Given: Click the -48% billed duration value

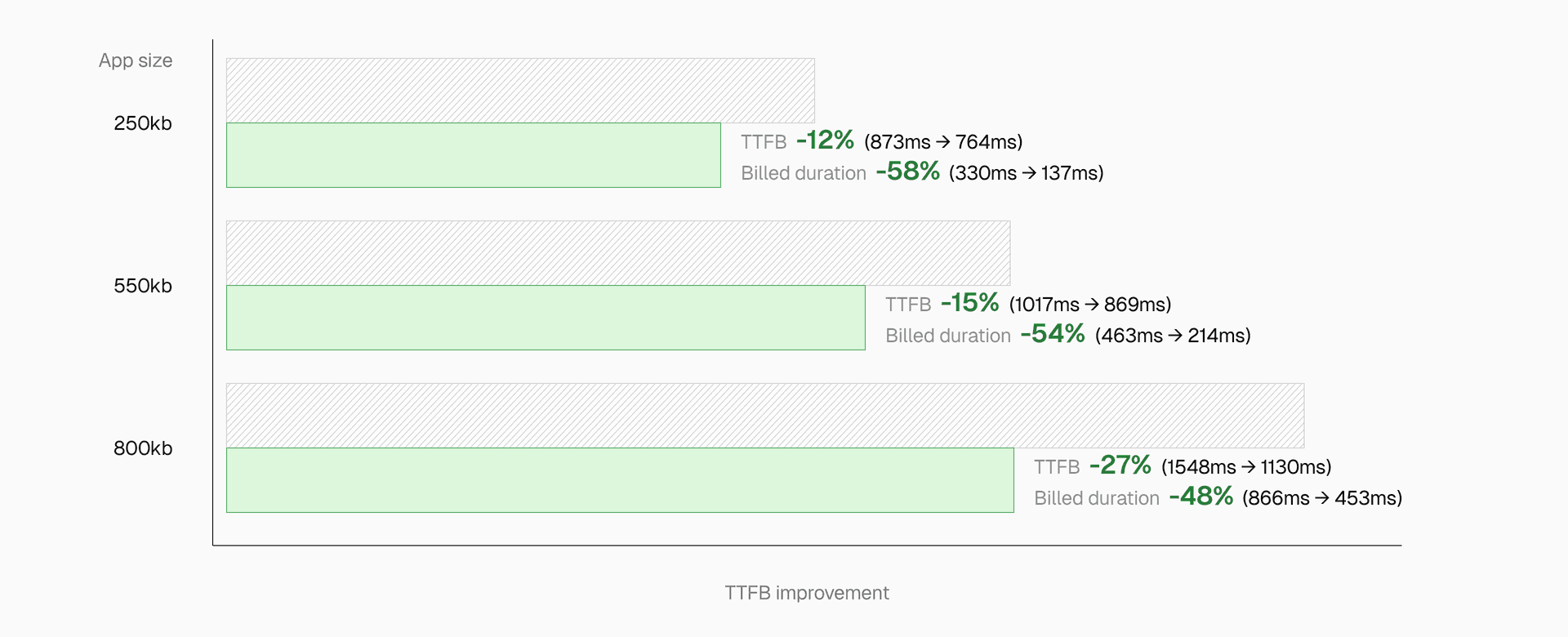Looking at the screenshot, I should [x=1200, y=497].
